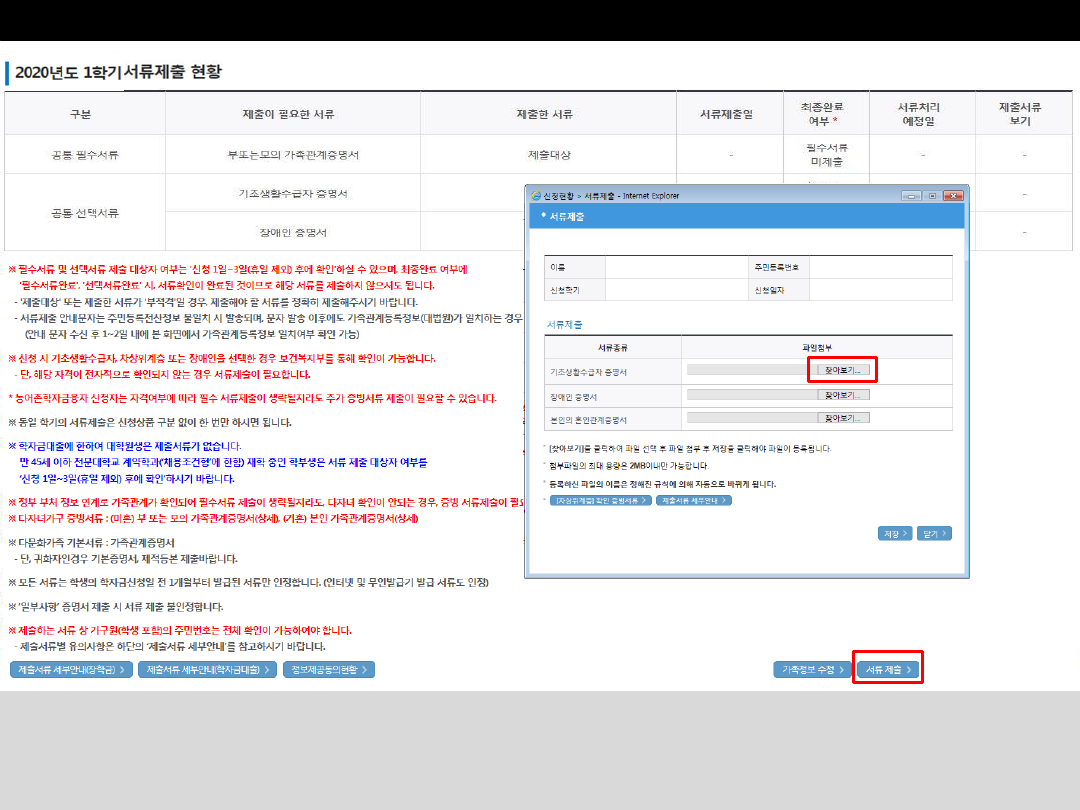Open 제출서류 세부안내(장학금) guide

click(x=71, y=669)
